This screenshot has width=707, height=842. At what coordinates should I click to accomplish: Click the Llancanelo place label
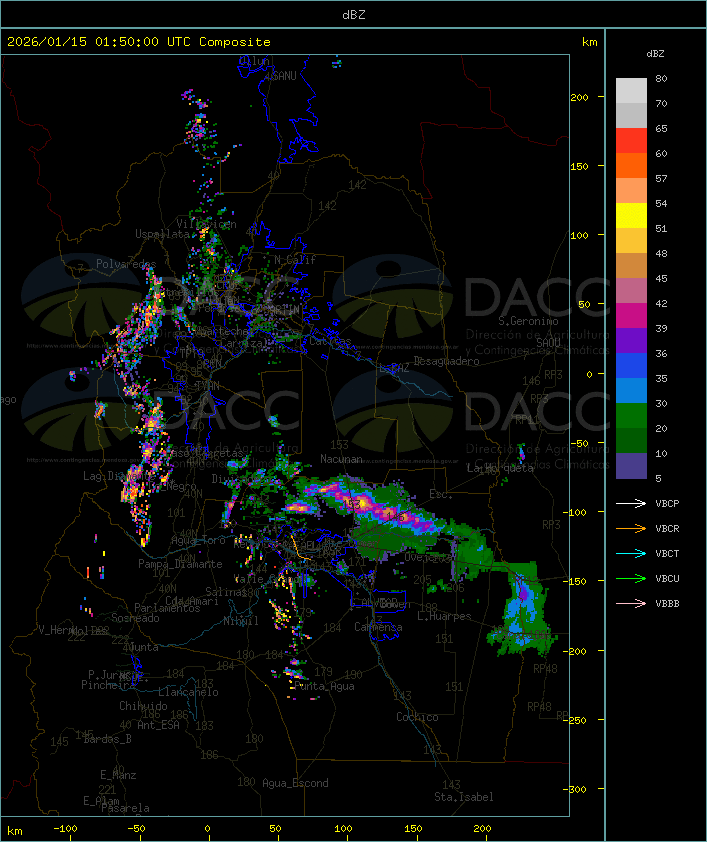pyautogui.click(x=188, y=692)
